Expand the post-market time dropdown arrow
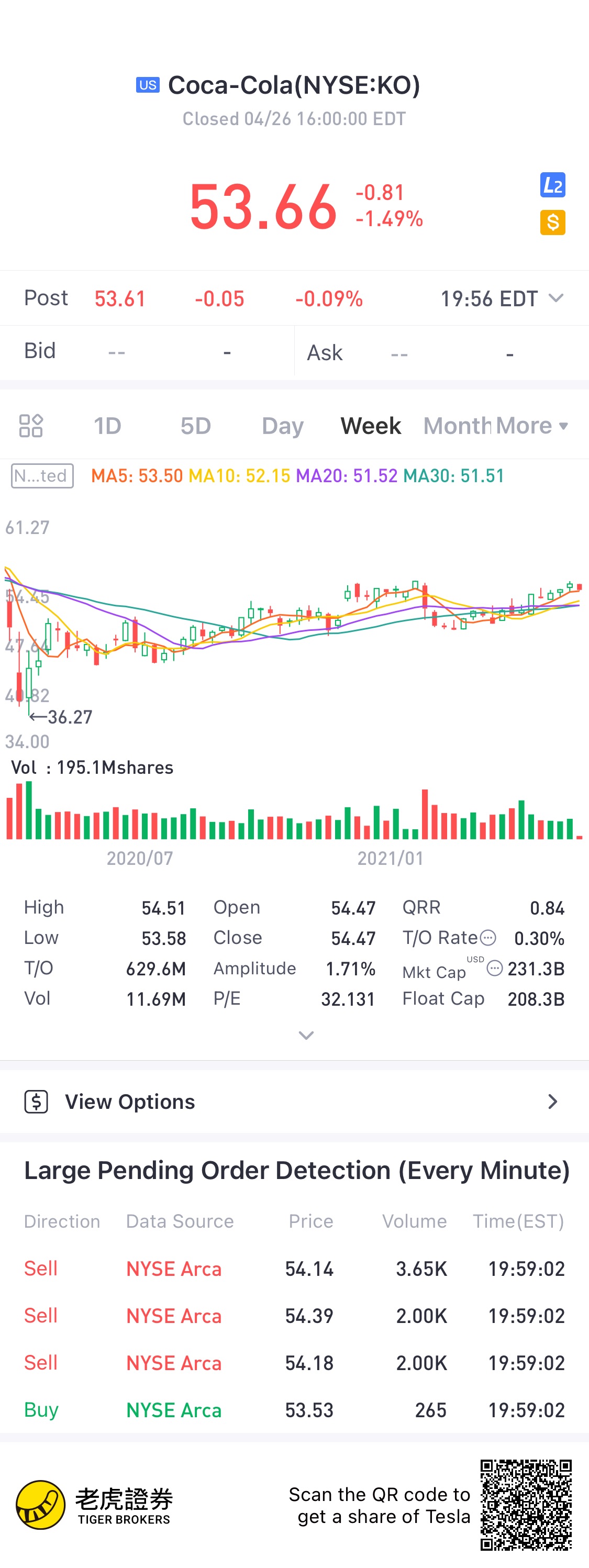Viewport: 589px width, 1568px height. pos(555,298)
